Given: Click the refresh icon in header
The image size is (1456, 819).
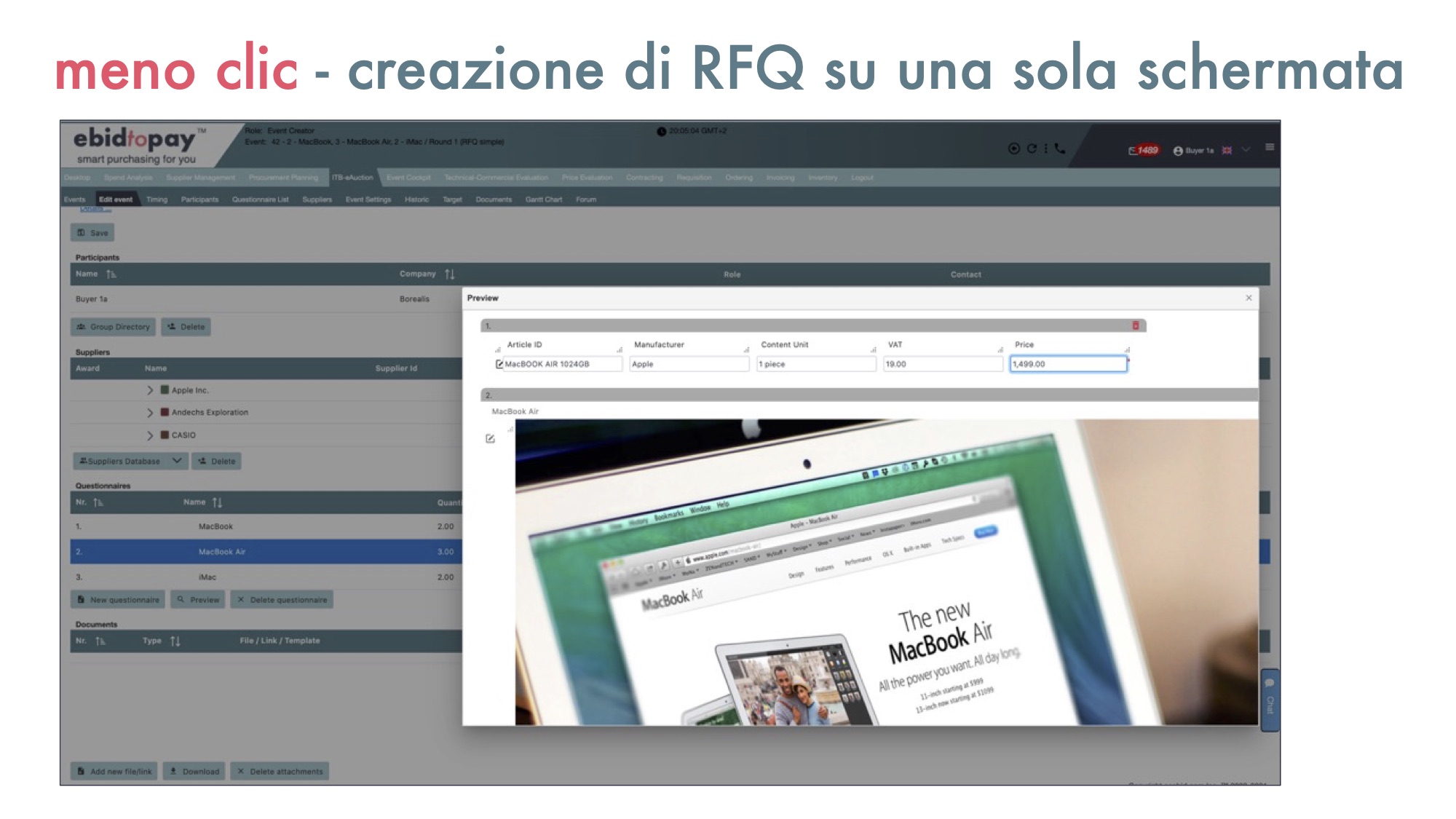Looking at the screenshot, I should click(x=1032, y=149).
